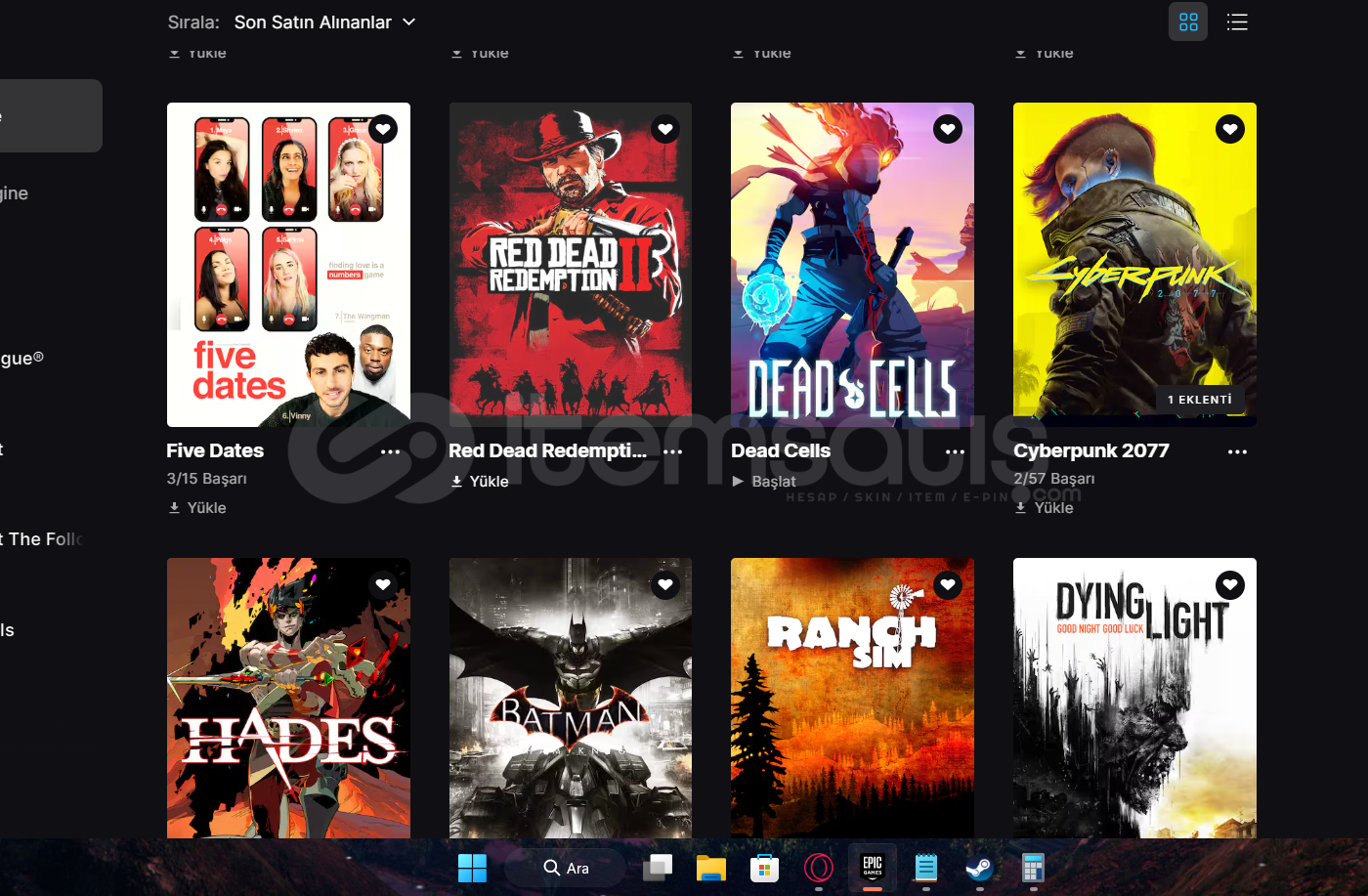Open Ranch Sim cover art
Screen dimensions: 1368x896
coord(852,698)
